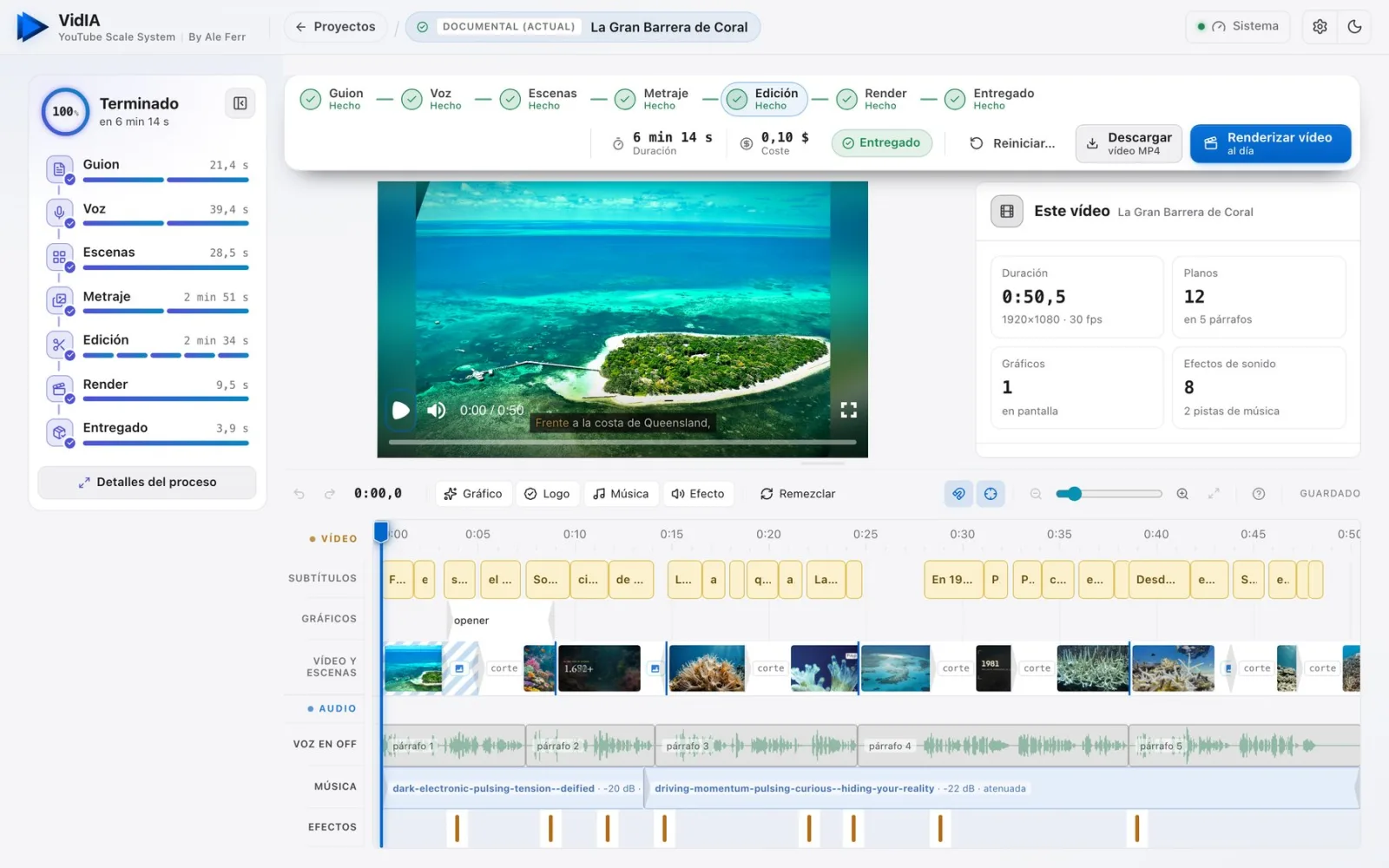Click Renderizar vídeo button
Viewport: 1389px width, 868px height.
(1270, 143)
